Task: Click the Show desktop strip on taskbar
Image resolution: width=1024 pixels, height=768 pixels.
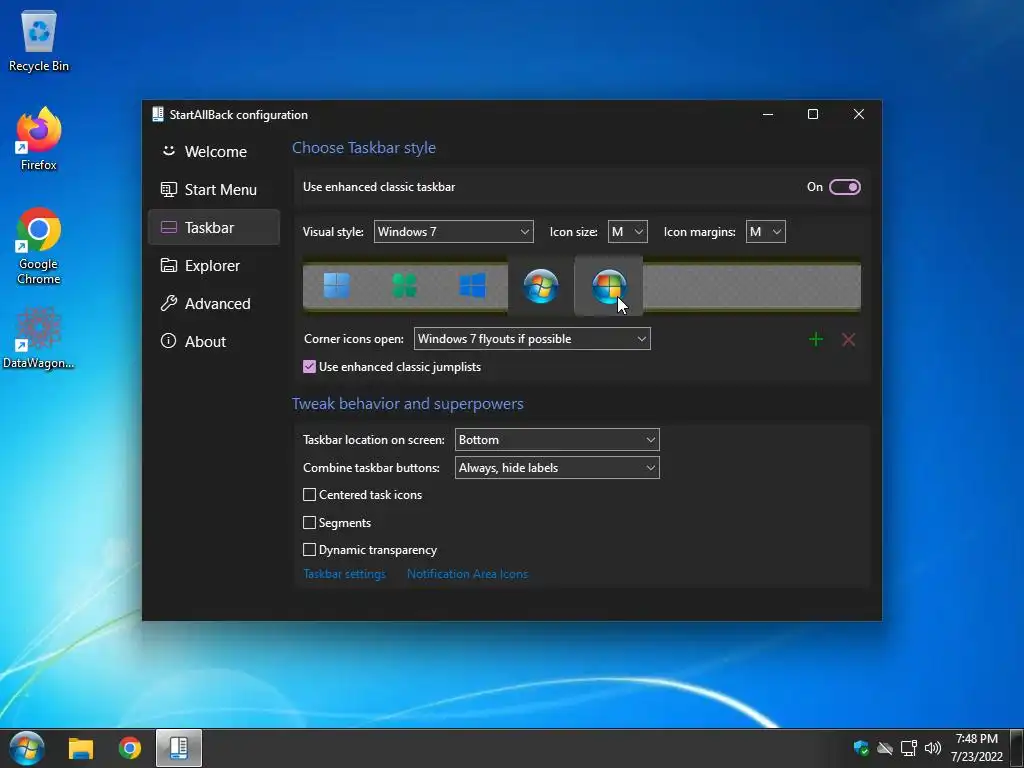Action: pos(1017,748)
